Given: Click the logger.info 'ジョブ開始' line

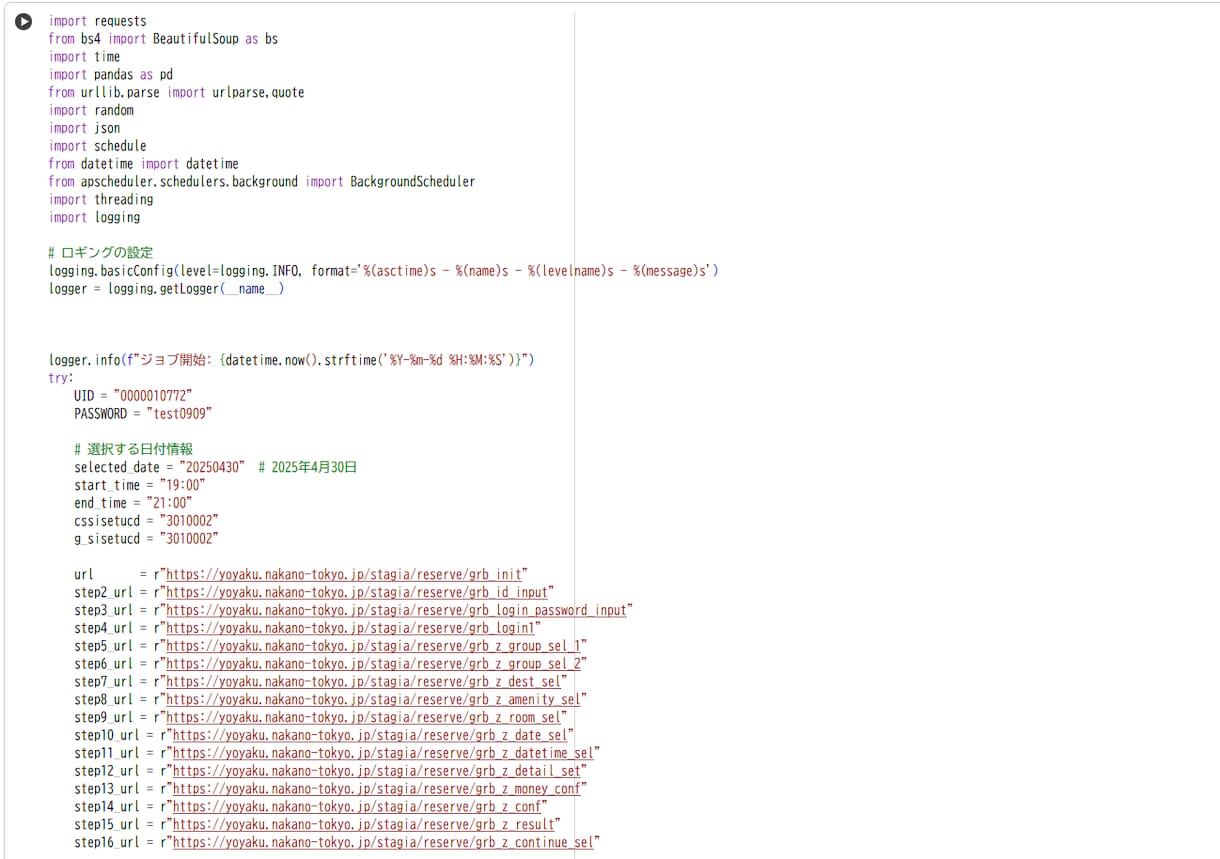Looking at the screenshot, I should point(292,360).
